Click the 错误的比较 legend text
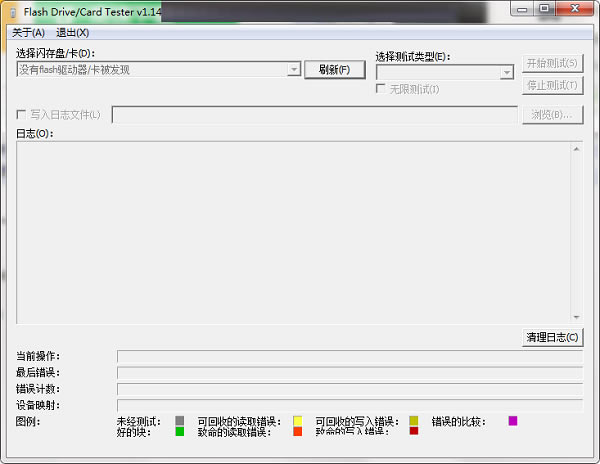600x464 pixels. [x=458, y=422]
